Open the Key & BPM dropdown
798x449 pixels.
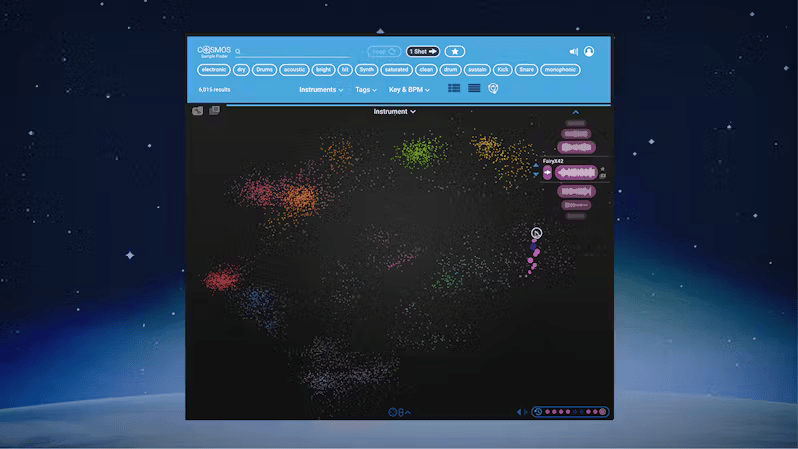(409, 90)
